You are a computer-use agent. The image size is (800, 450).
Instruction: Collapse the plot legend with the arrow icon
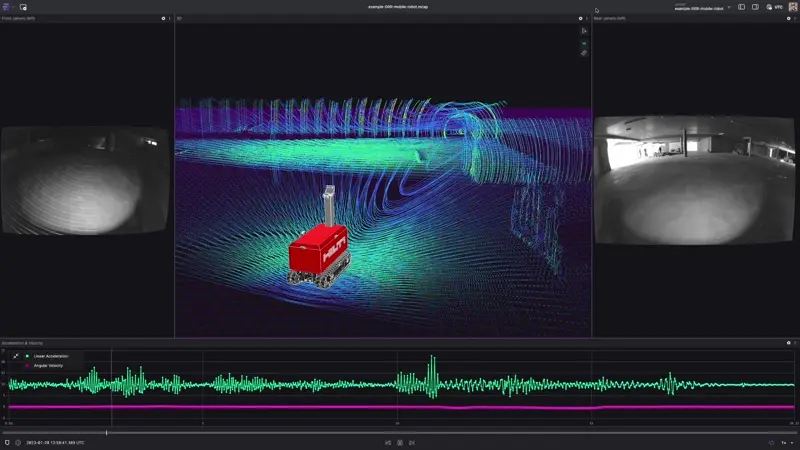(x=16, y=356)
